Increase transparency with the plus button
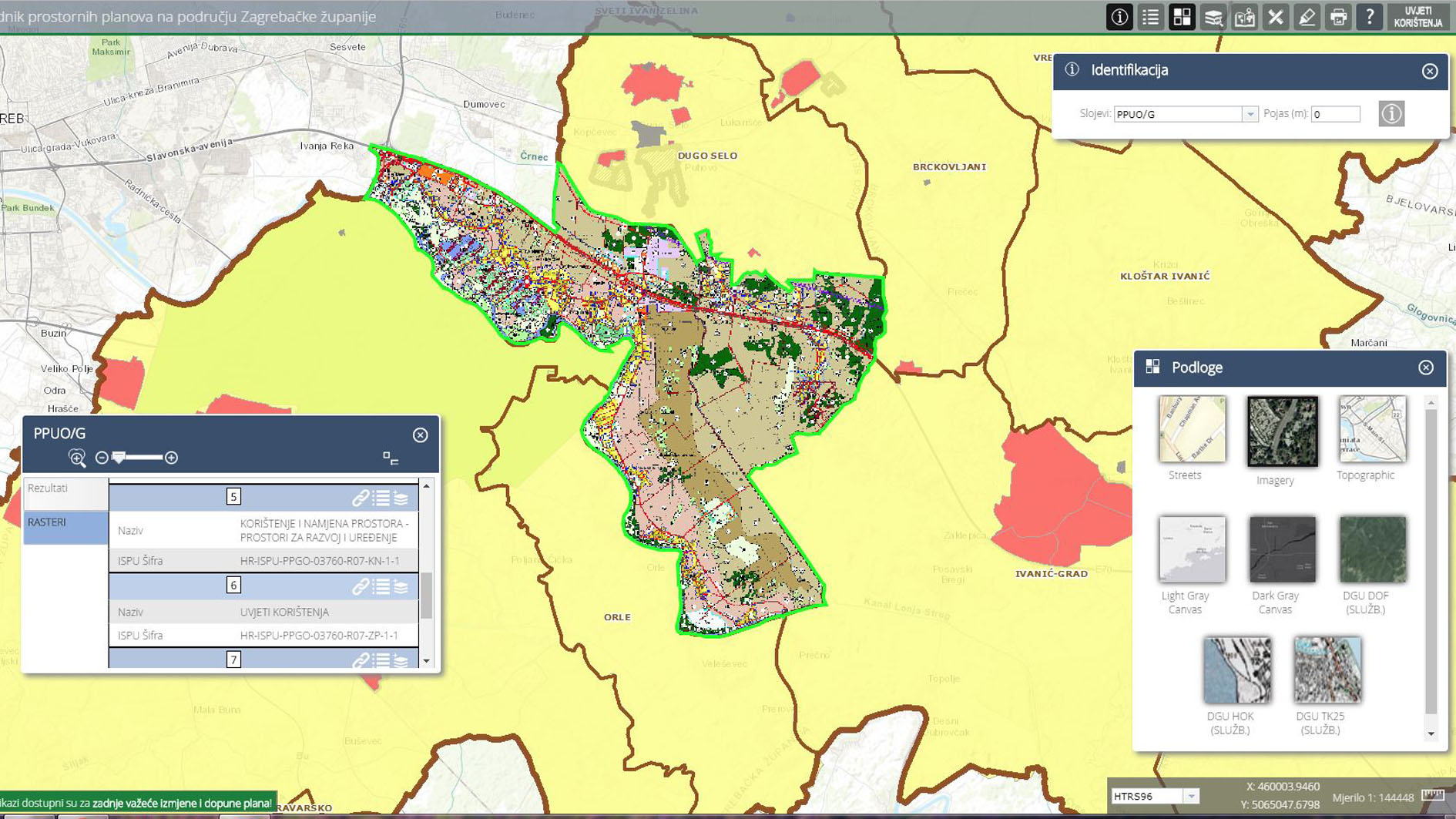The image size is (1456, 819). [171, 458]
